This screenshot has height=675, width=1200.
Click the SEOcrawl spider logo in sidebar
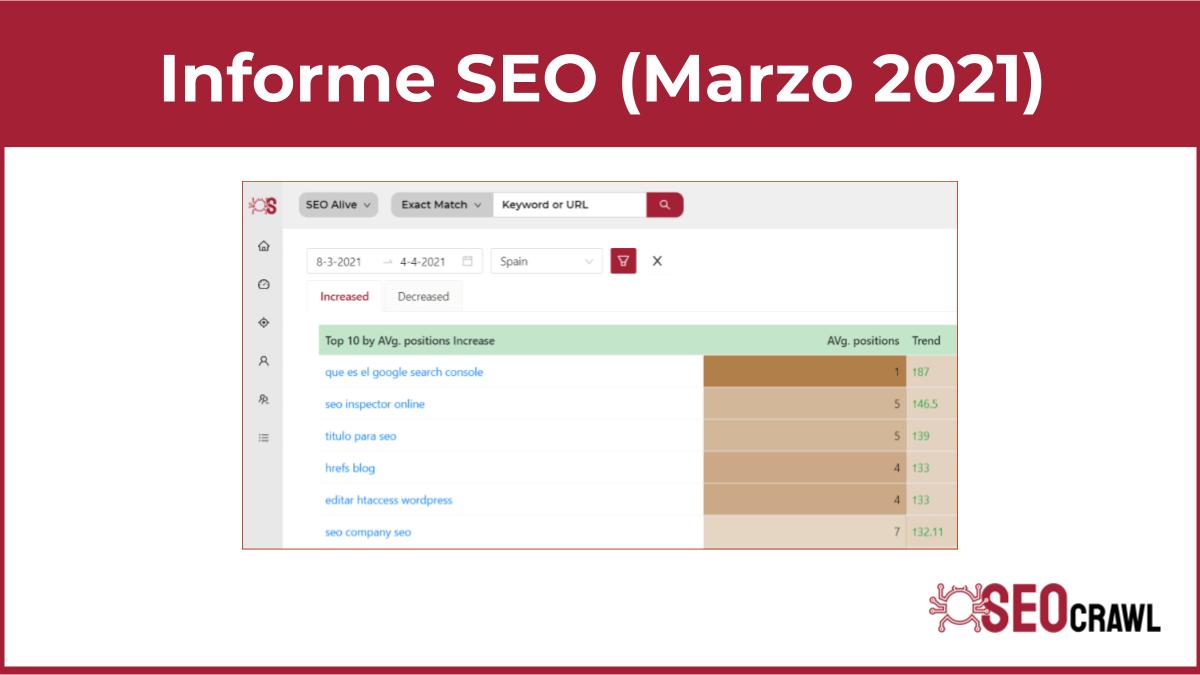pos(263,205)
